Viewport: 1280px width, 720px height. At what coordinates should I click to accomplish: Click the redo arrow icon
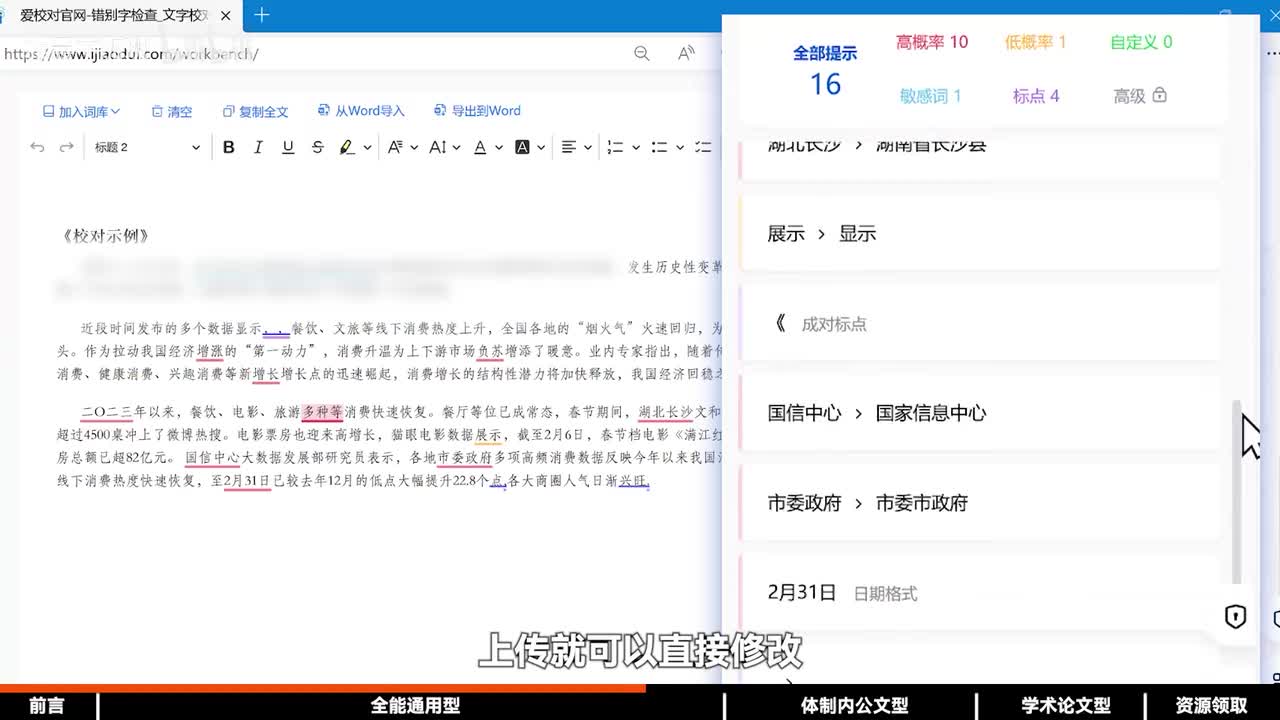67,147
